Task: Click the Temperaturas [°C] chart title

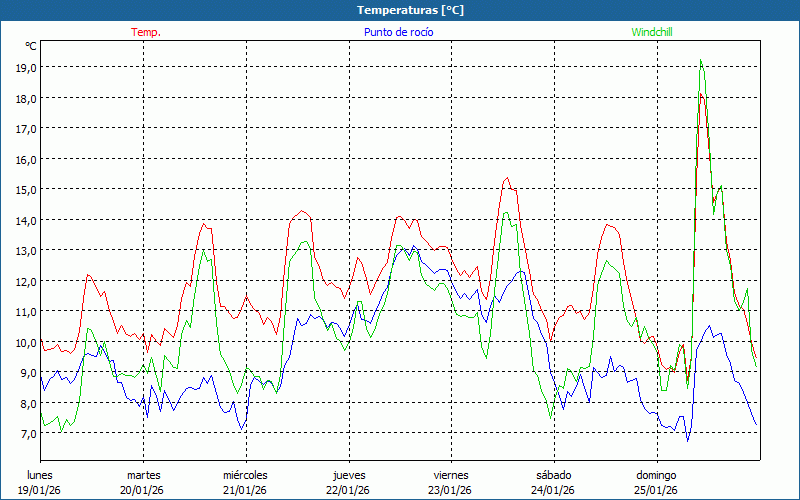Action: [x=410, y=10]
